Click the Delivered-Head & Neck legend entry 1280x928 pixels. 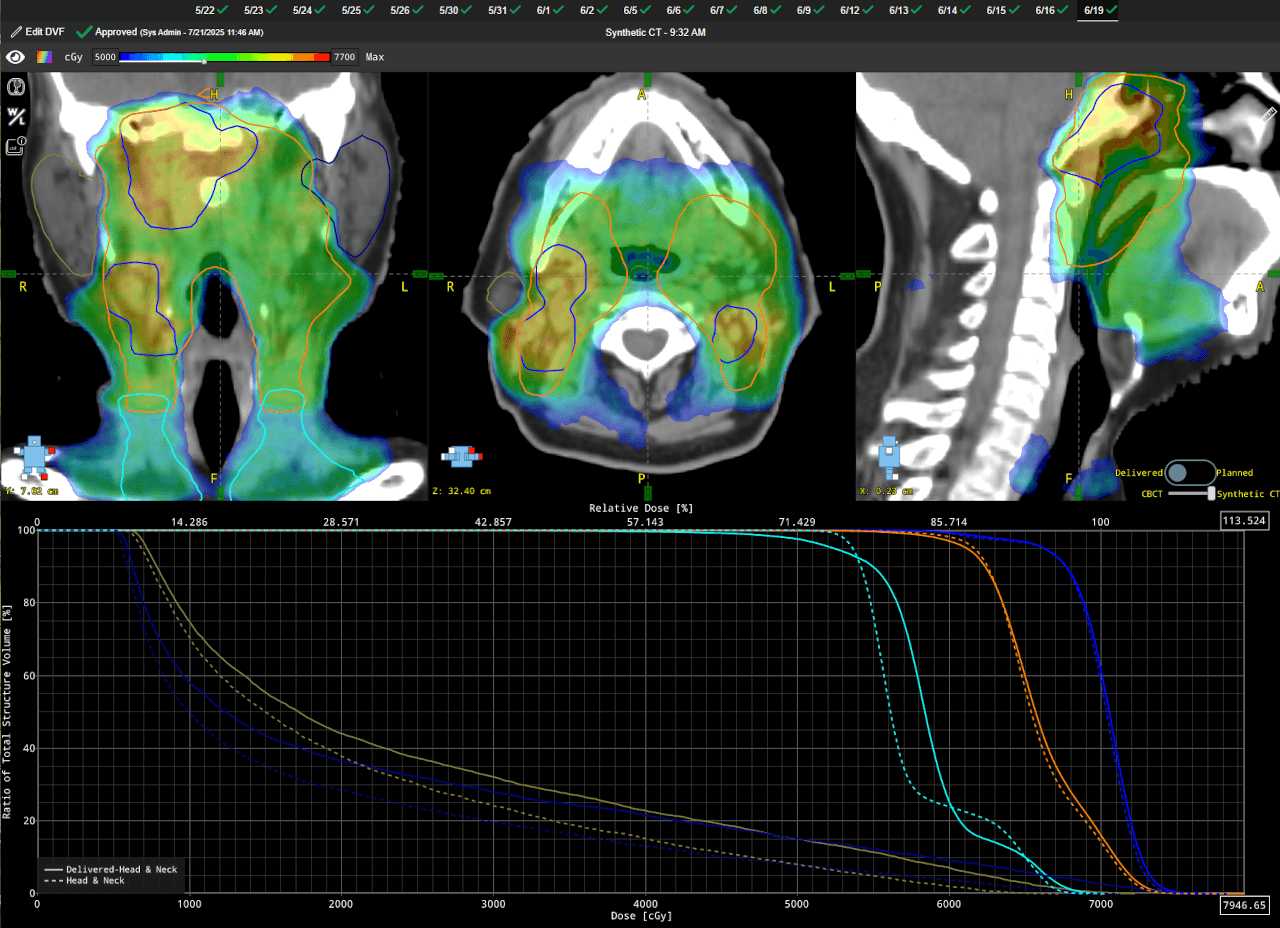(x=111, y=869)
